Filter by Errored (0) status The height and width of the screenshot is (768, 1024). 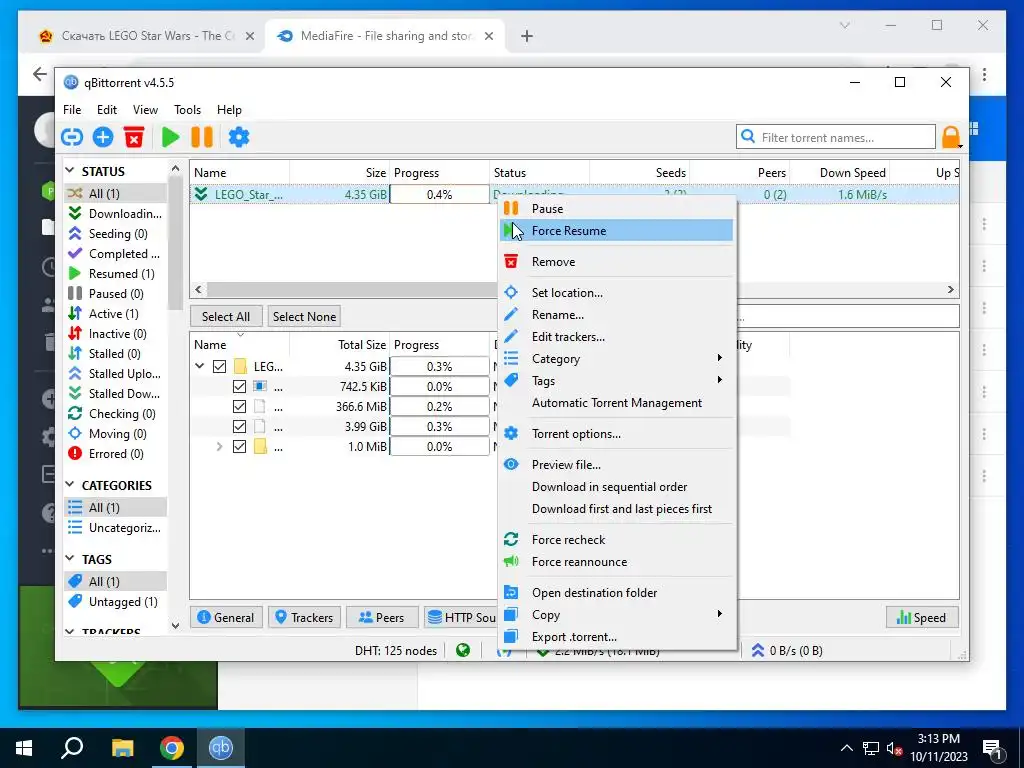tap(116, 454)
